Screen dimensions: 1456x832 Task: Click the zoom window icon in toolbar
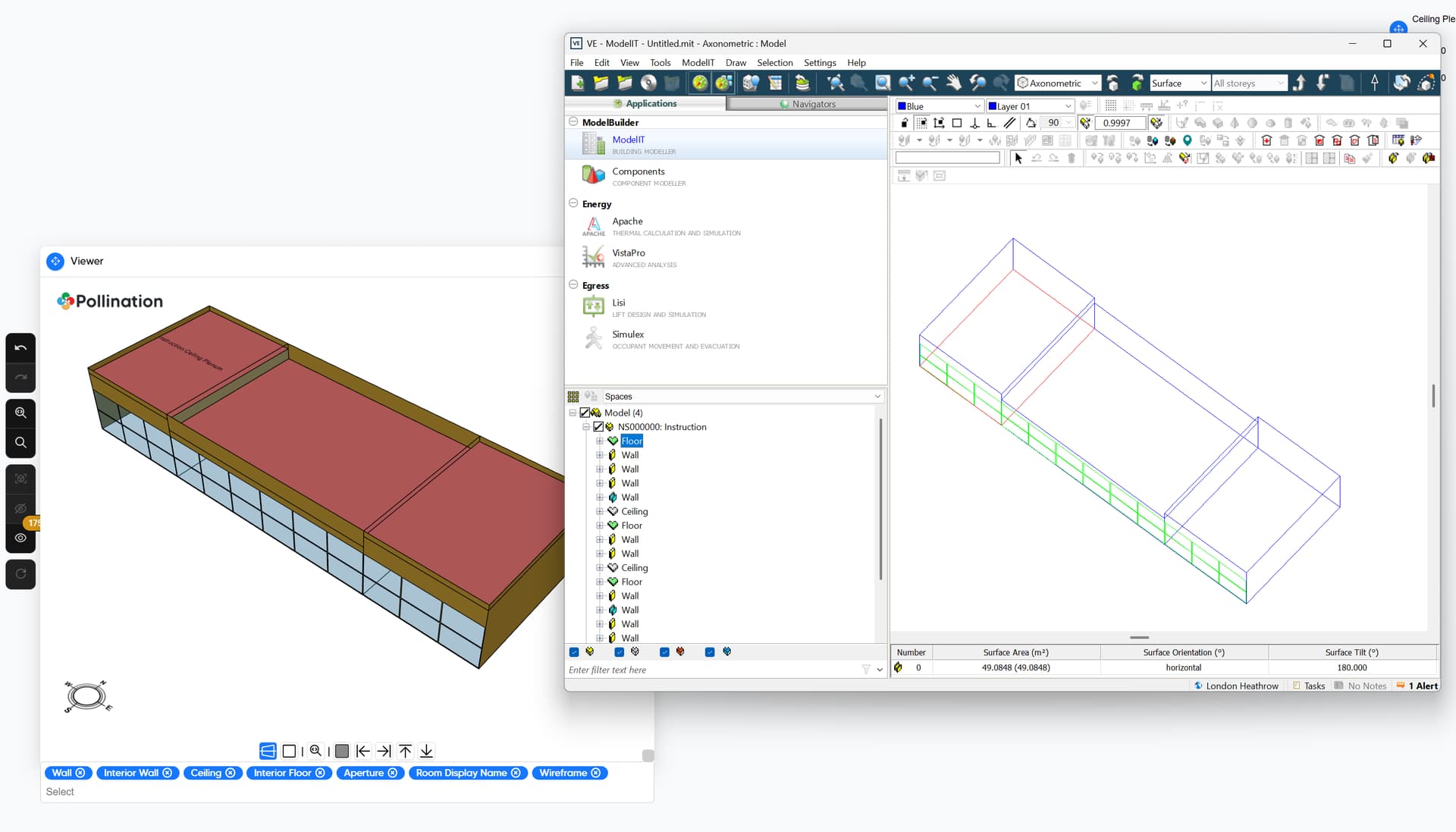tap(883, 83)
